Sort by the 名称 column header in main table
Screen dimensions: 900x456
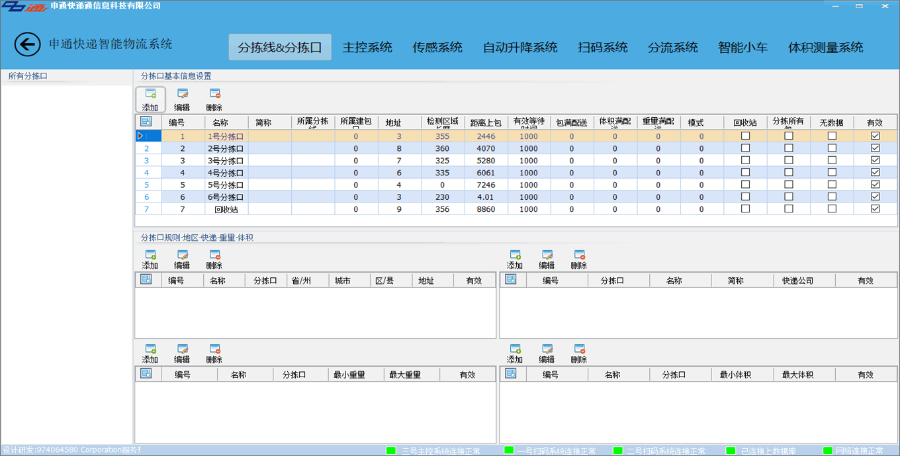pos(221,122)
